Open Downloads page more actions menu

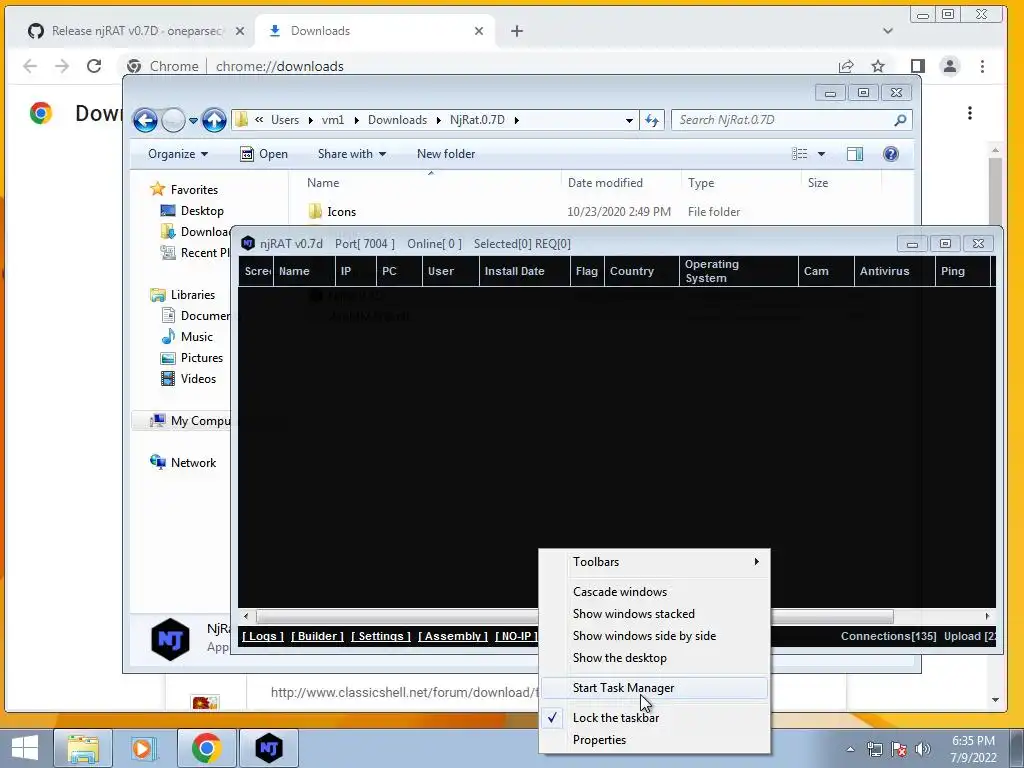[x=970, y=113]
